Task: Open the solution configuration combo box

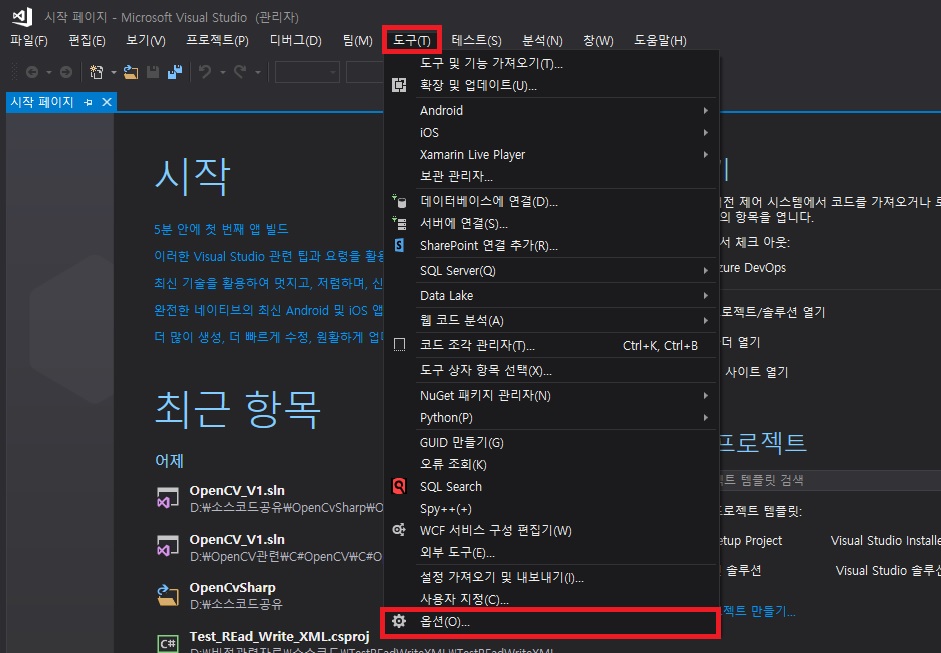Action: (x=307, y=72)
